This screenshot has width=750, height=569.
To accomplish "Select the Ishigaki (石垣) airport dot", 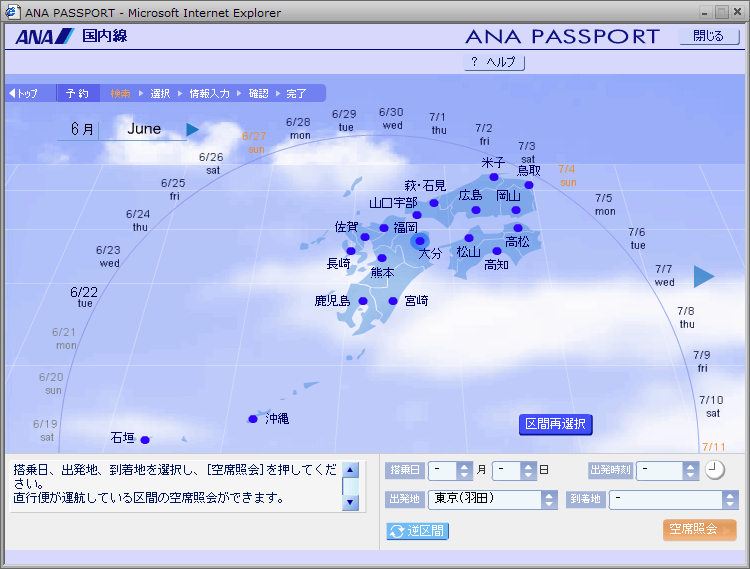I will click(x=145, y=440).
